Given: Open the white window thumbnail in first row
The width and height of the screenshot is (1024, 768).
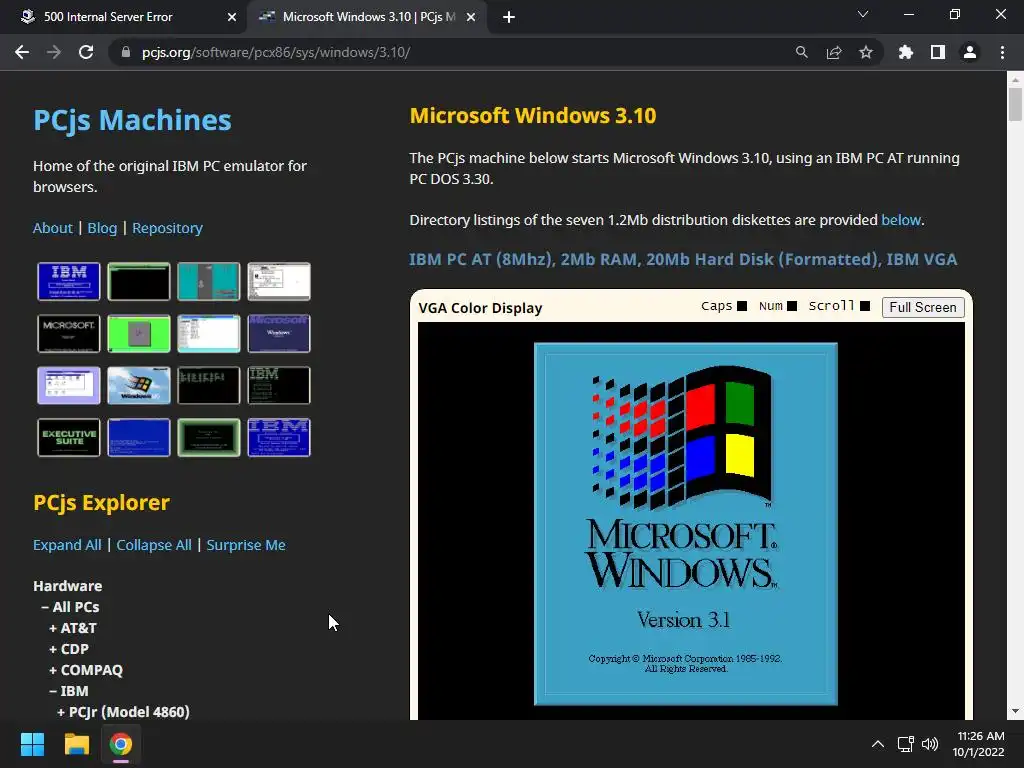Looking at the screenshot, I should (279, 281).
